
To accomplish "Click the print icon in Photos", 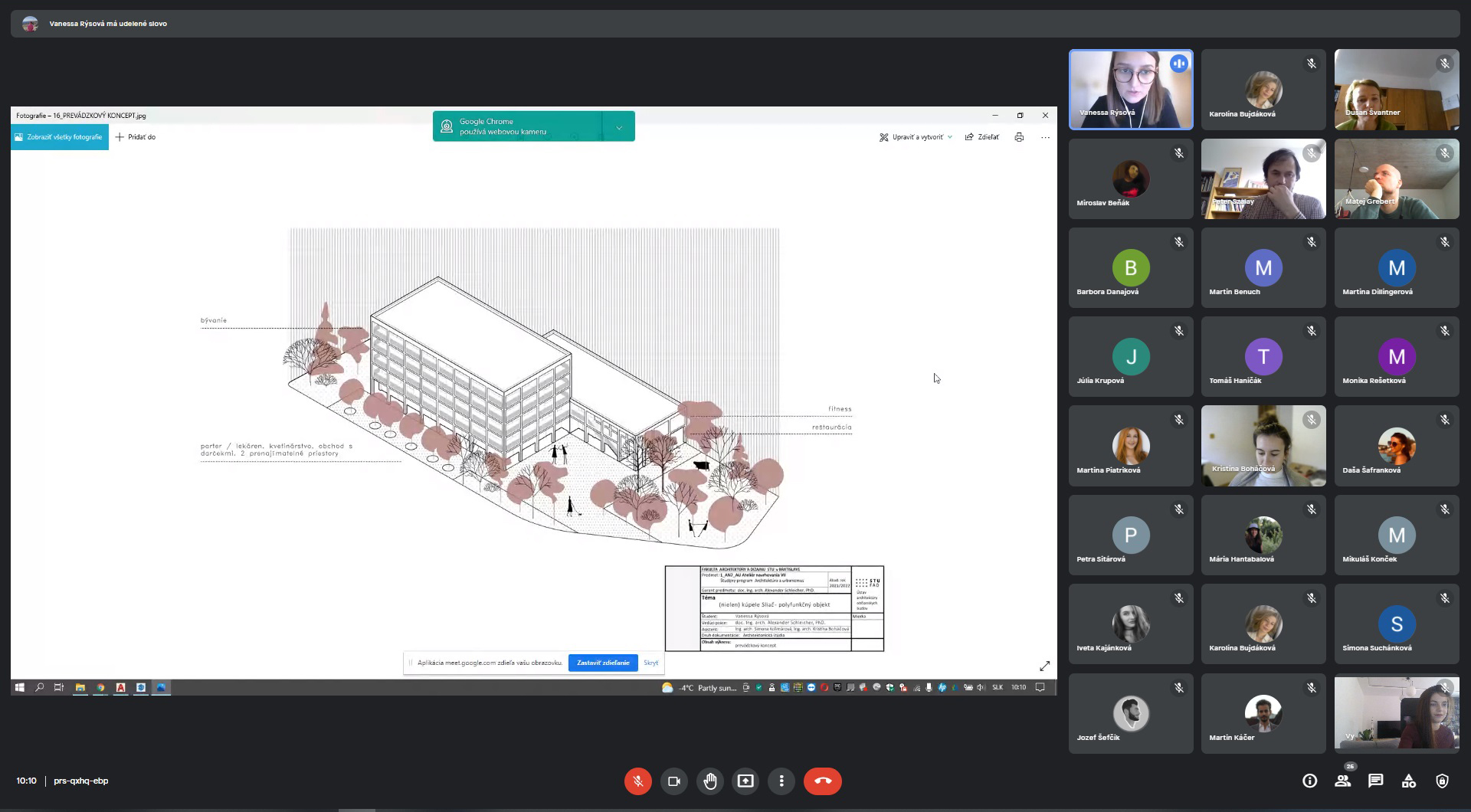I will point(1019,137).
